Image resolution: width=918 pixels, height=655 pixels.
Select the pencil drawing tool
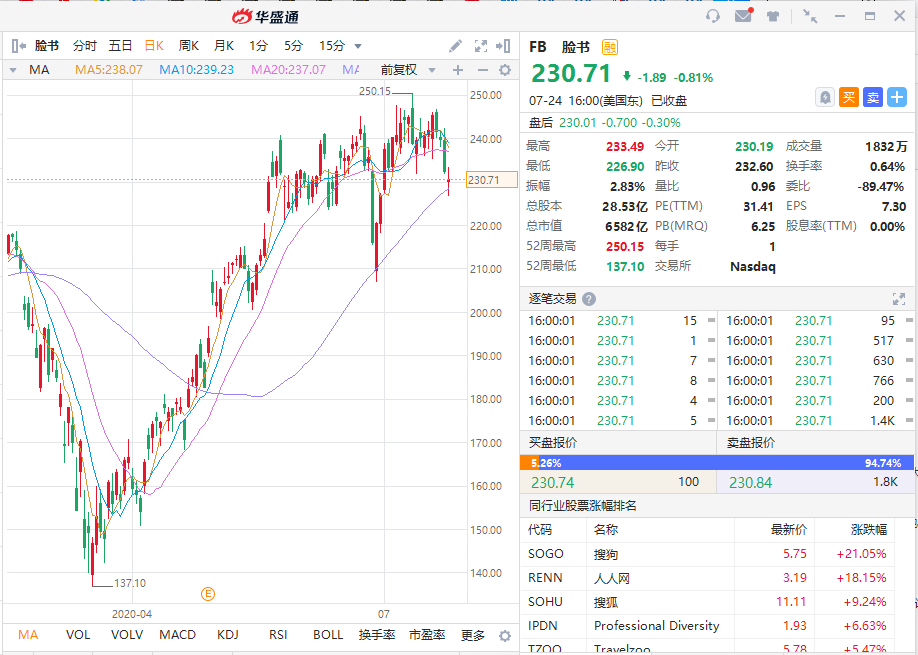click(x=455, y=46)
